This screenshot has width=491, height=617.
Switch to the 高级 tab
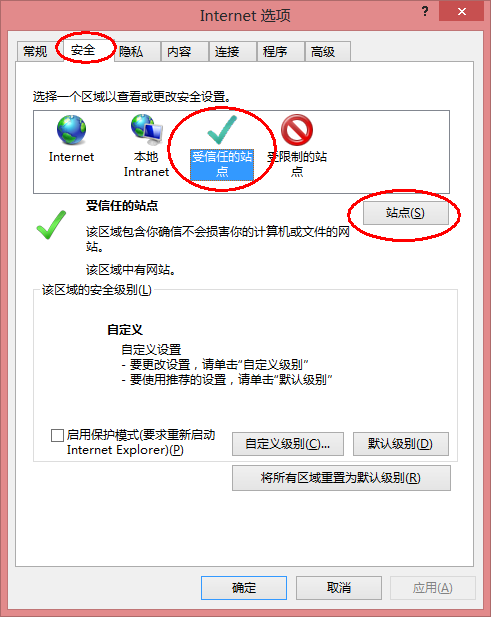323,51
